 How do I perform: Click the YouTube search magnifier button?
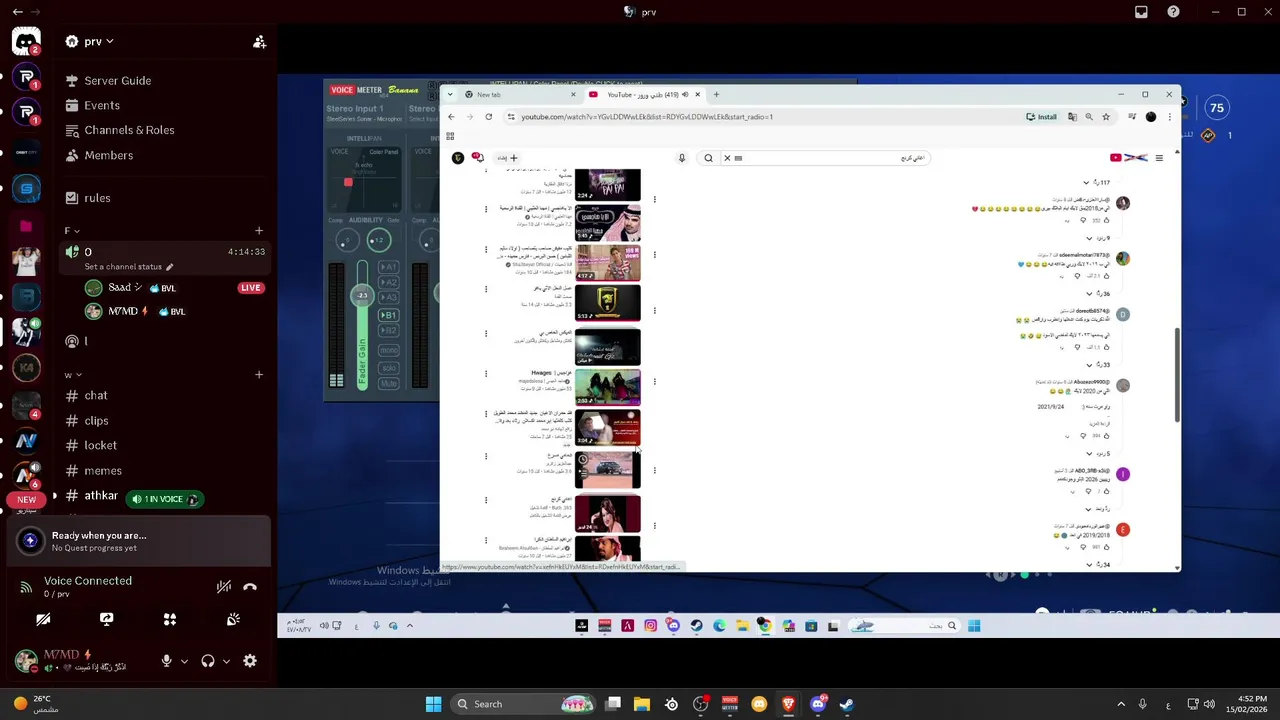[708, 158]
